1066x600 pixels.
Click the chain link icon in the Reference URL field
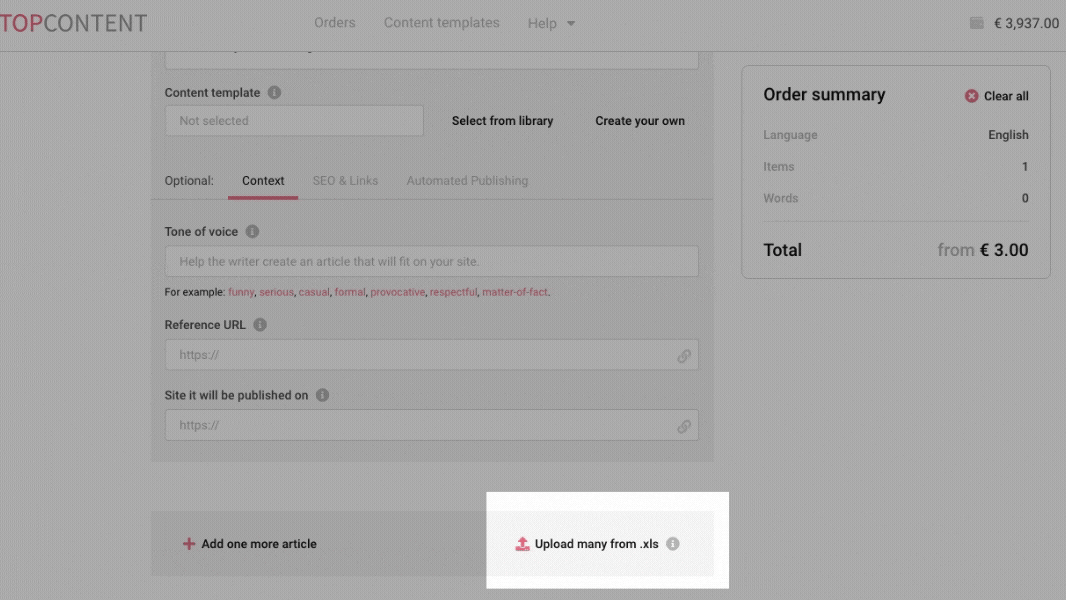point(684,354)
